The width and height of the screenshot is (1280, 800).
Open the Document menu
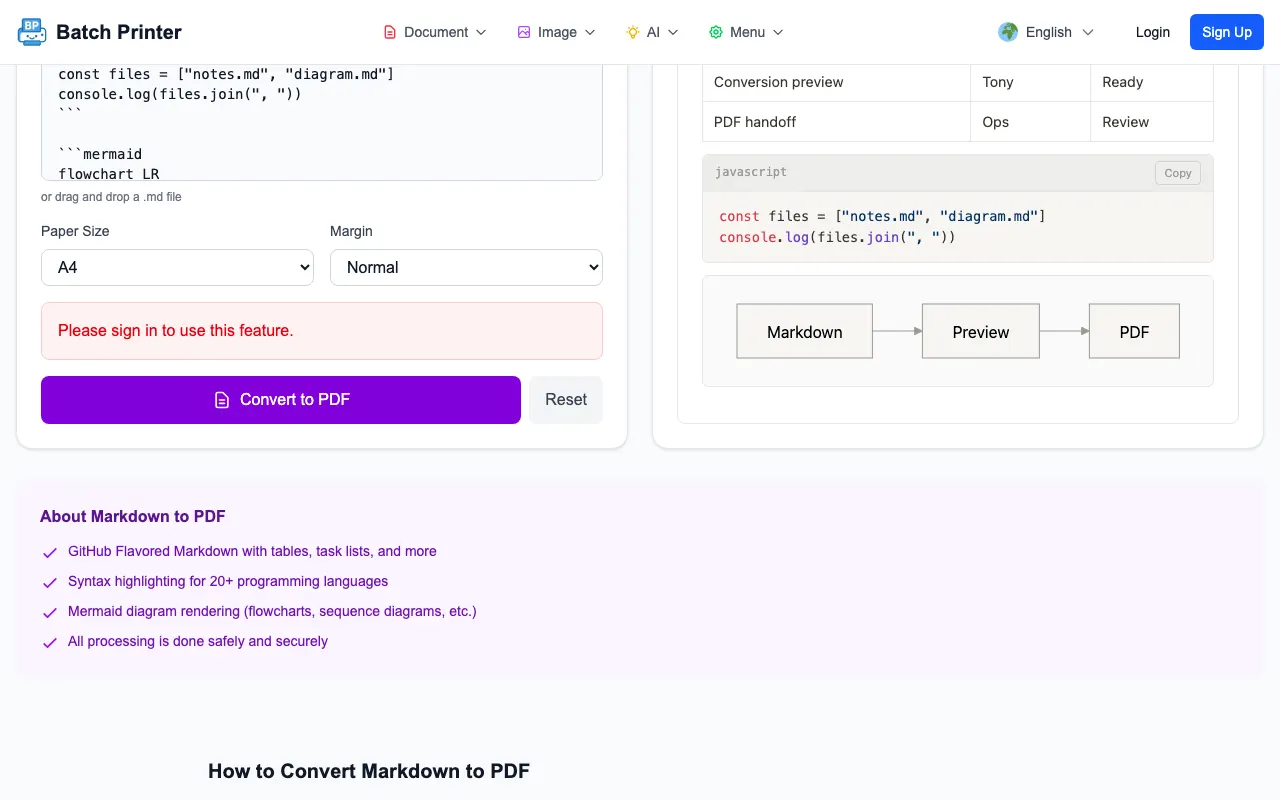pyautogui.click(x=435, y=32)
